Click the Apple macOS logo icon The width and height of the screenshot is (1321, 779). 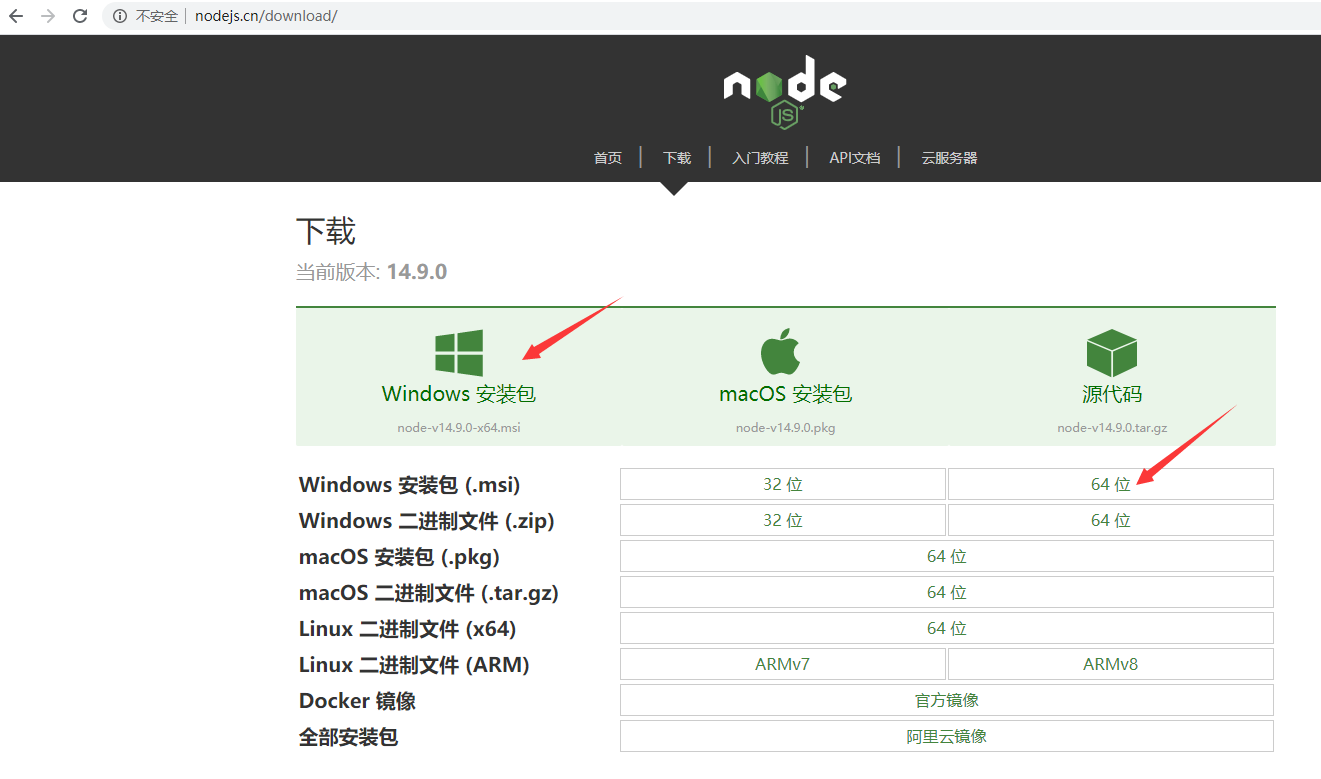781,352
